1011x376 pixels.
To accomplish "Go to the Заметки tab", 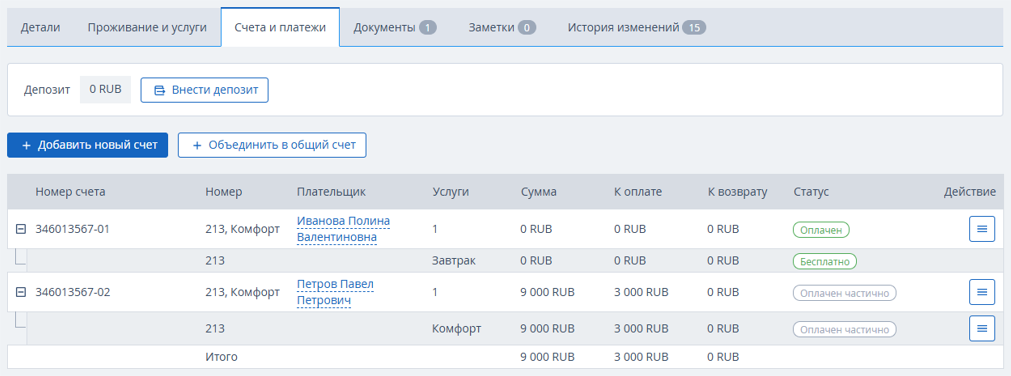I will point(502,27).
